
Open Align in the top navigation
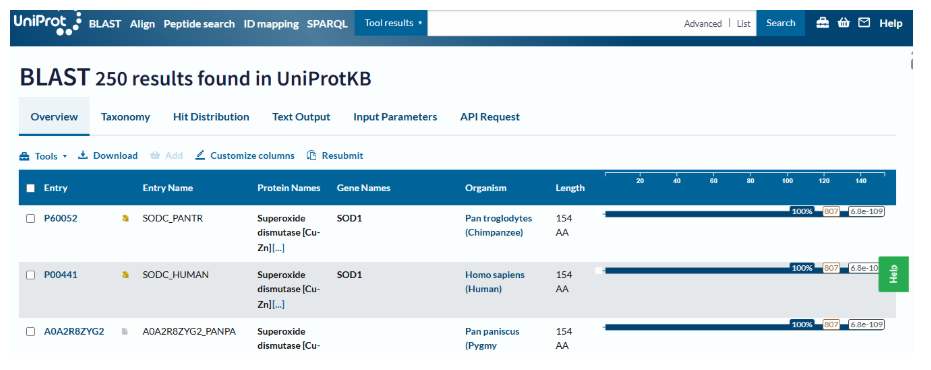[x=142, y=24]
